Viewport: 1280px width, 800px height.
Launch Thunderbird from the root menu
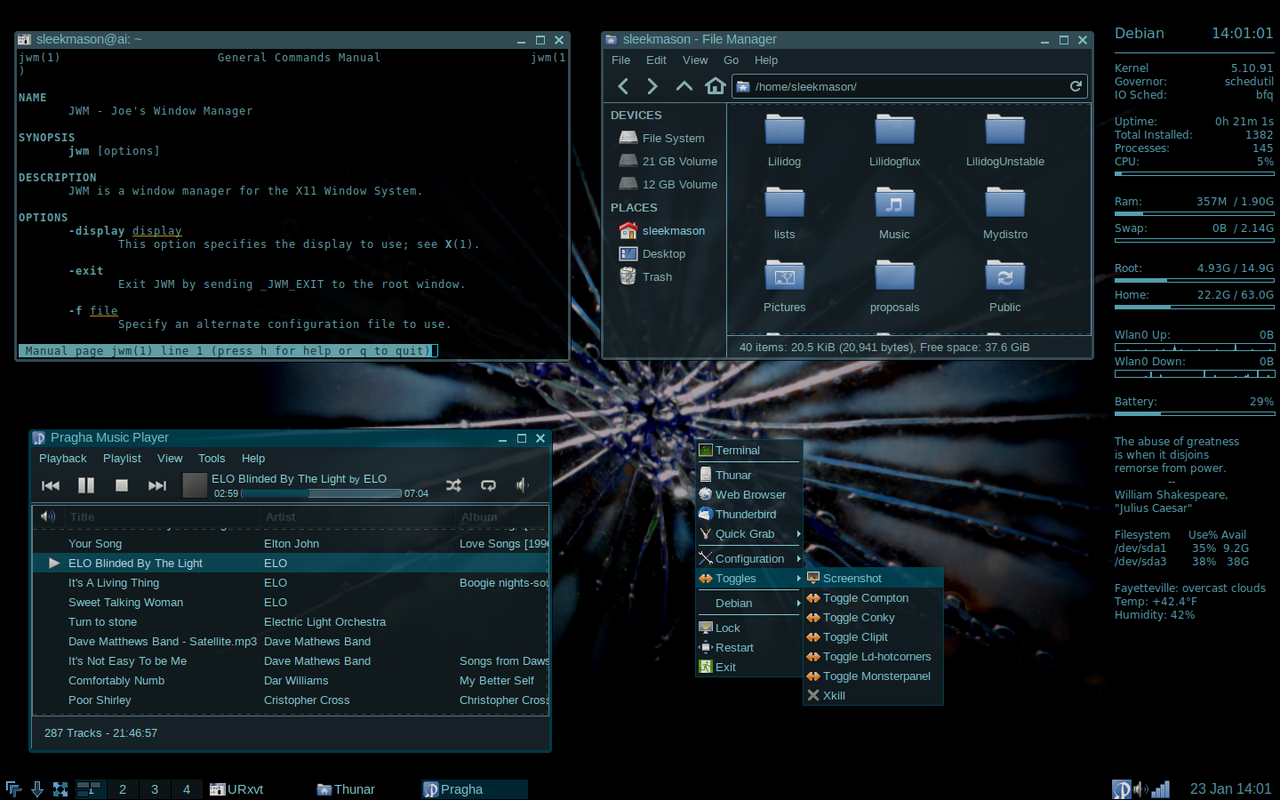(749, 515)
